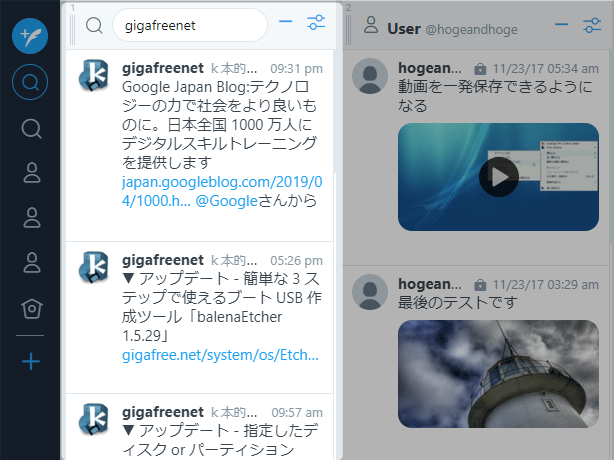Screen dimensions: 614x460
Task: Click the 09:57 am timestamp
Action: [x=297, y=412]
